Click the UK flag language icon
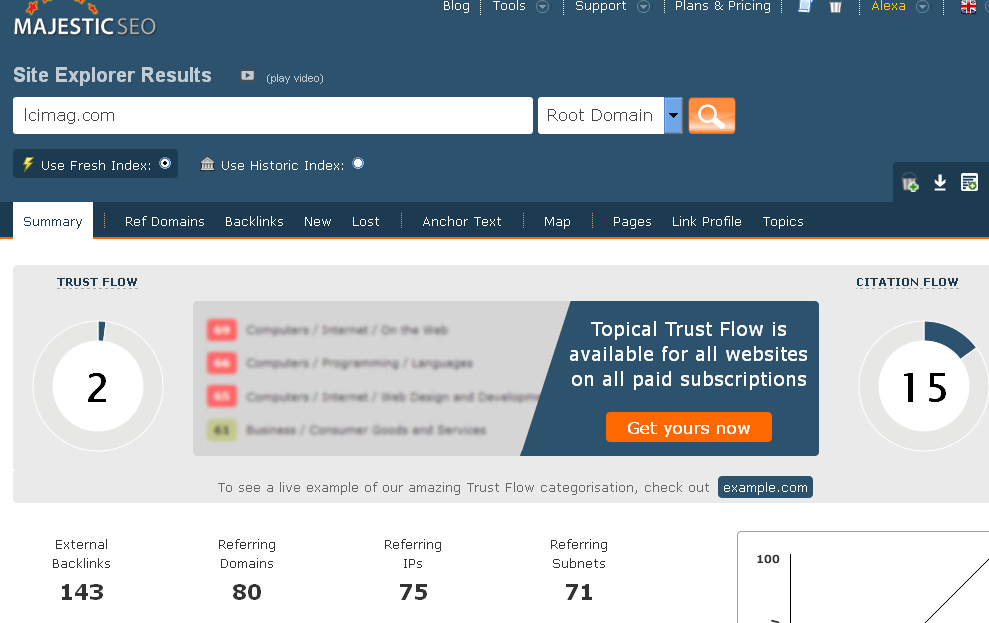This screenshot has height=623, width=989. 968,6
